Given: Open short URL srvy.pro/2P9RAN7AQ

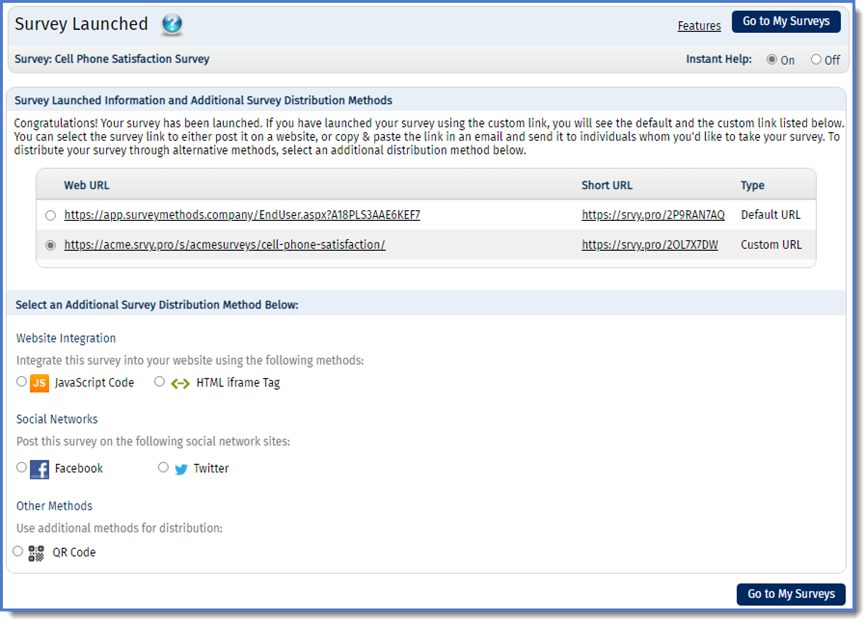Looking at the screenshot, I should (653, 215).
